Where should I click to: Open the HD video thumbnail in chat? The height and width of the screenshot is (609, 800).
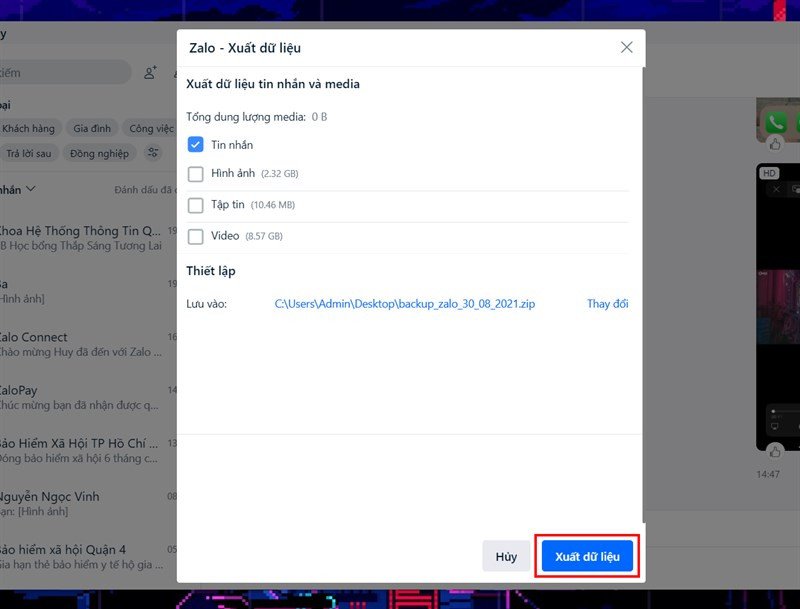[x=778, y=300]
